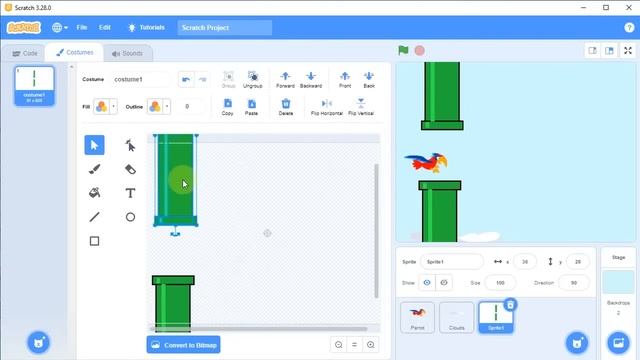Open the Outline color dropdown

click(167, 107)
